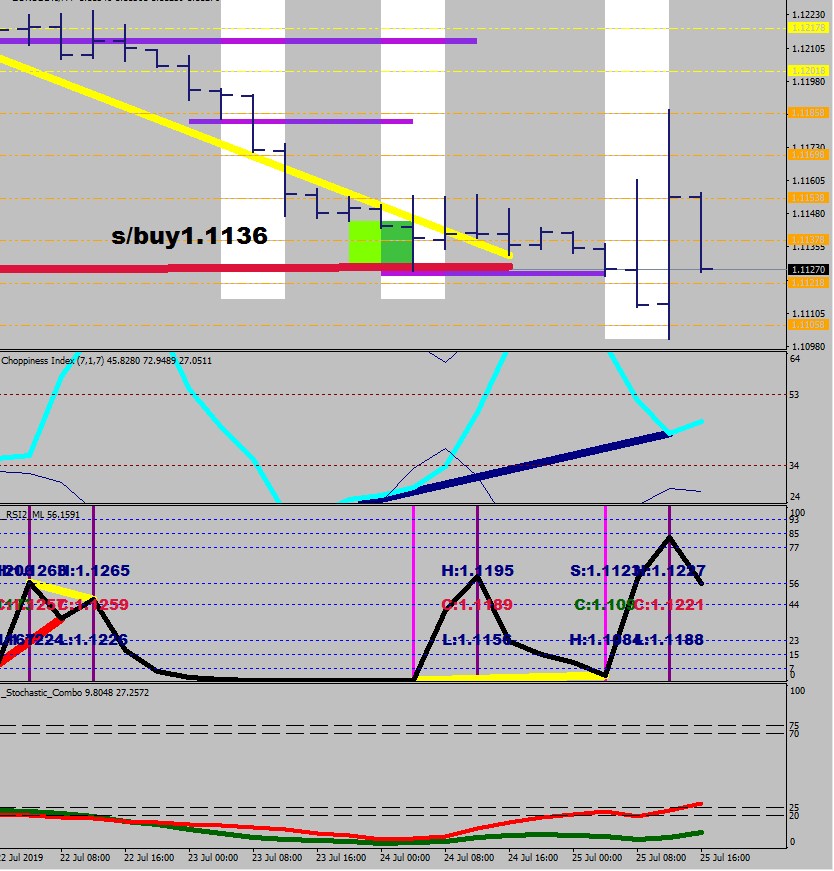Click the lime green rectangle on chart
Image resolution: width=834 pixels, height=871 pixels.
coord(364,242)
